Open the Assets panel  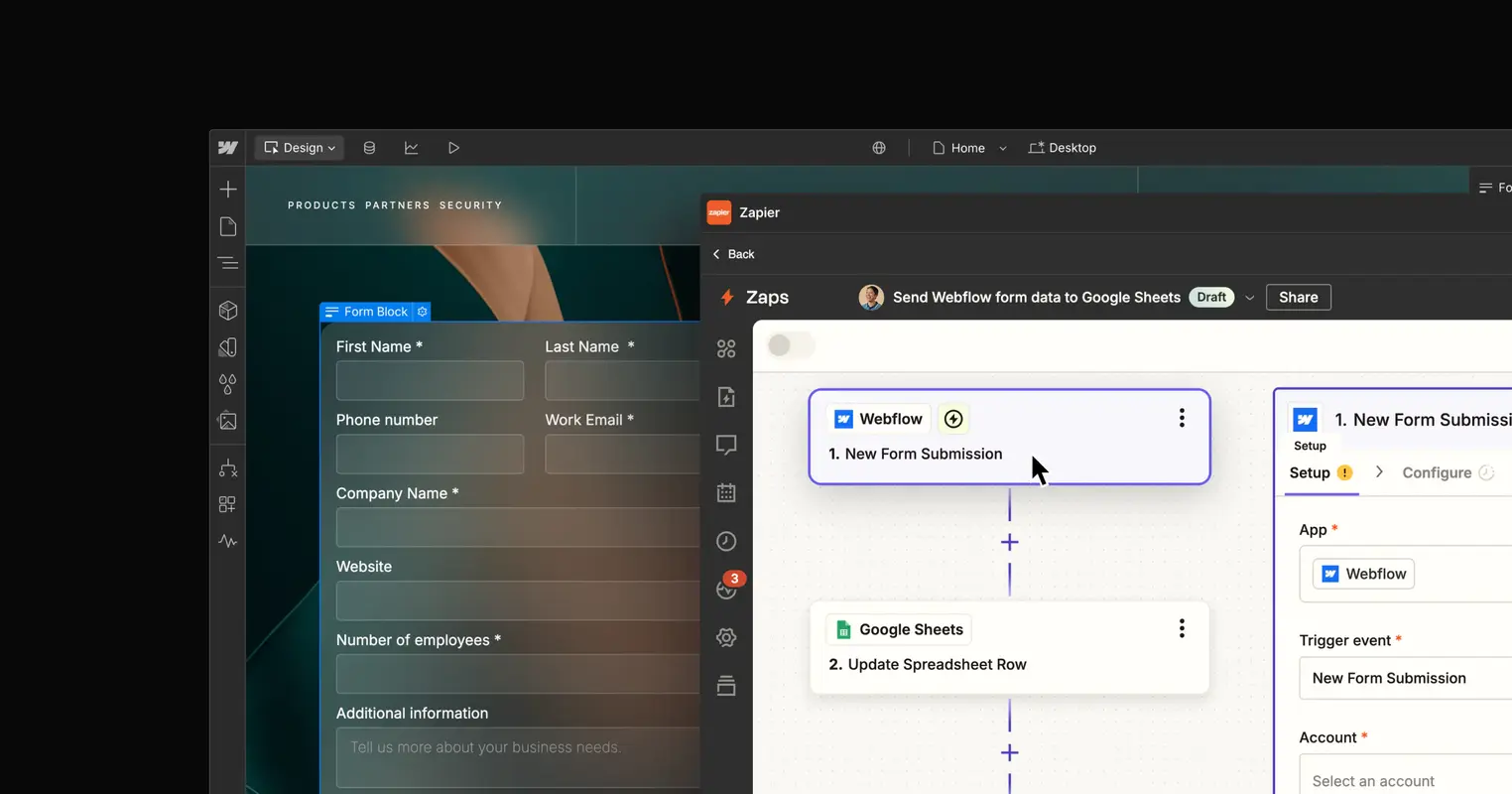227,421
